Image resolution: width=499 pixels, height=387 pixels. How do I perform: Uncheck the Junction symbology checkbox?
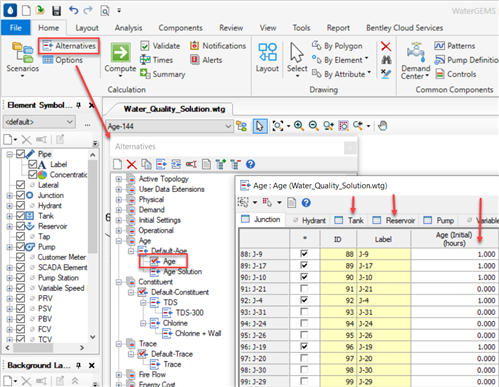point(20,195)
